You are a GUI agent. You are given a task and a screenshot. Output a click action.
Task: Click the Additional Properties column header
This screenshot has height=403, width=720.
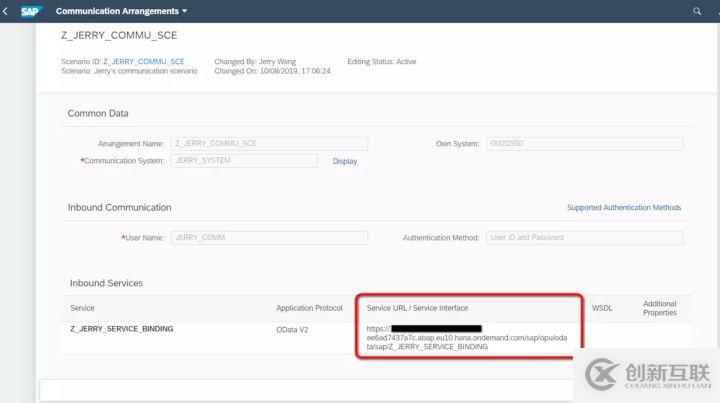coord(660,308)
